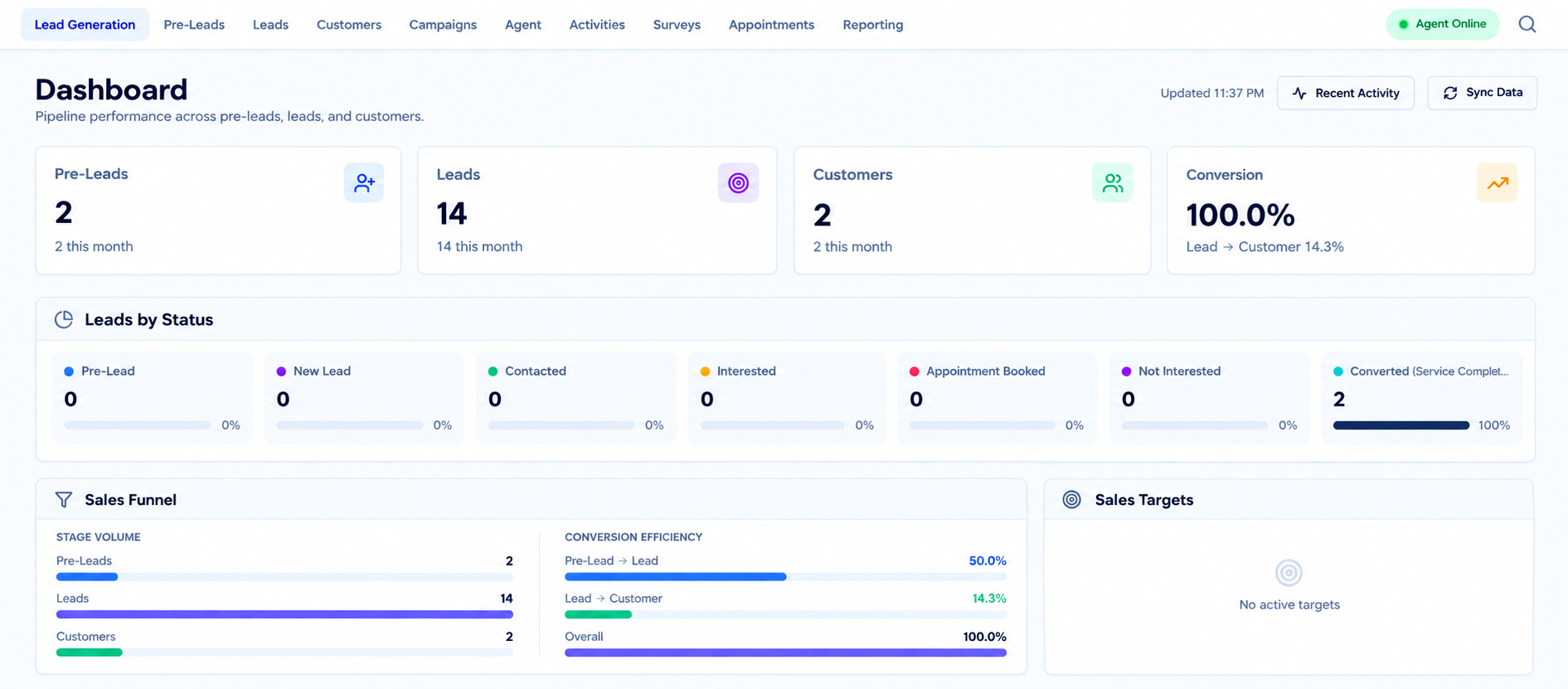The image size is (1568, 689).
Task: Click the 'No active targets' message
Action: [1289, 604]
